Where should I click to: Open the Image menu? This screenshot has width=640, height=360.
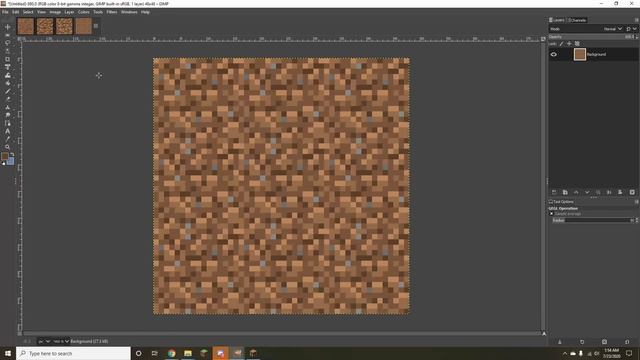click(x=55, y=12)
